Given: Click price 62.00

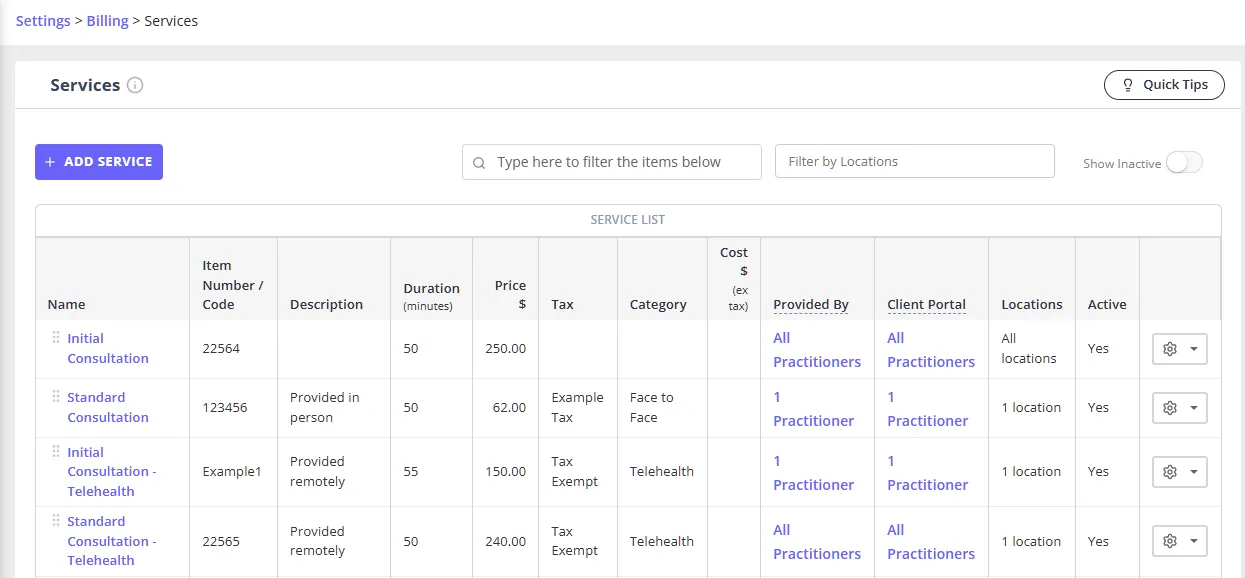Looking at the screenshot, I should [x=509, y=408].
